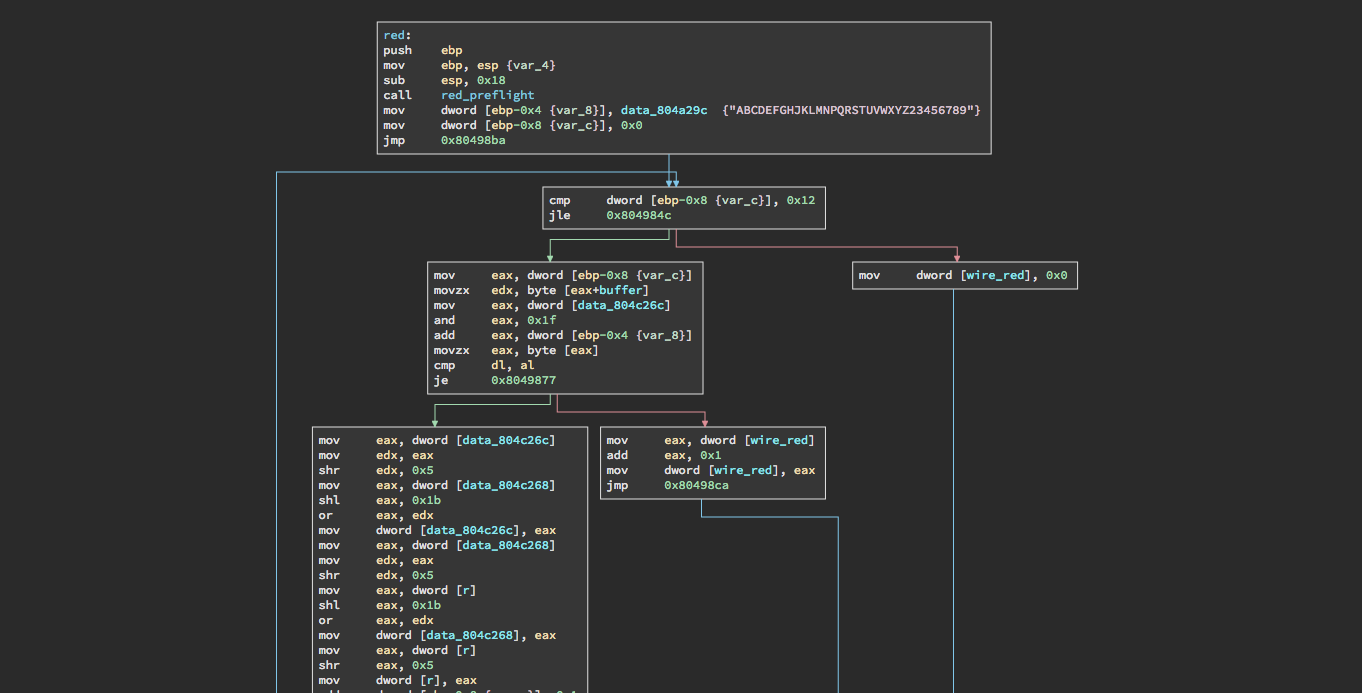Select the 'movzx eax, byte [eax]' instruction
Image resolution: width=1362 pixels, height=693 pixels.
[516, 350]
